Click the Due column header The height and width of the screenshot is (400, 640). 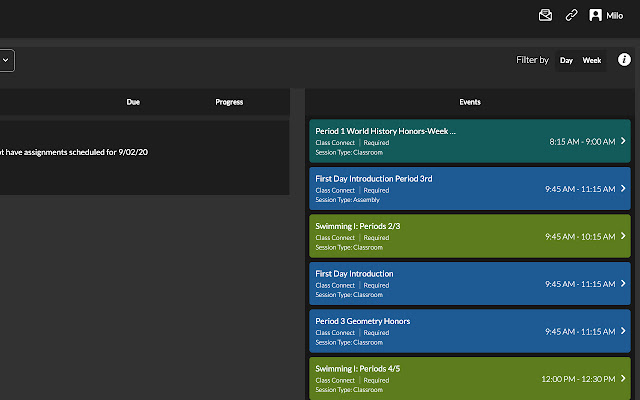pos(133,102)
